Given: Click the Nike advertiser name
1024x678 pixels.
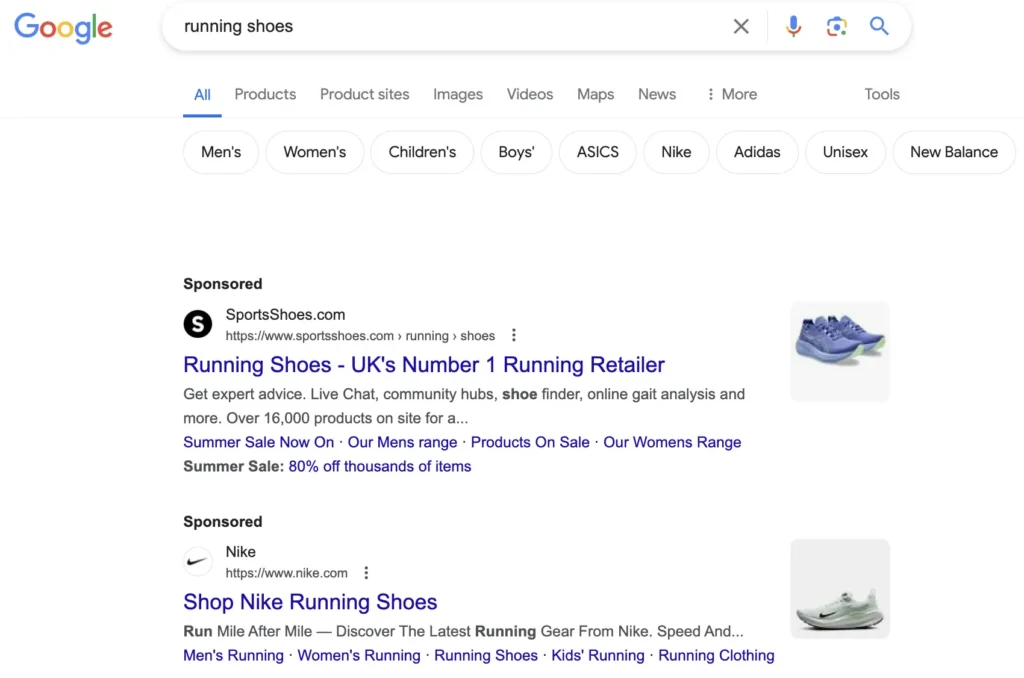Looking at the screenshot, I should click(240, 552).
